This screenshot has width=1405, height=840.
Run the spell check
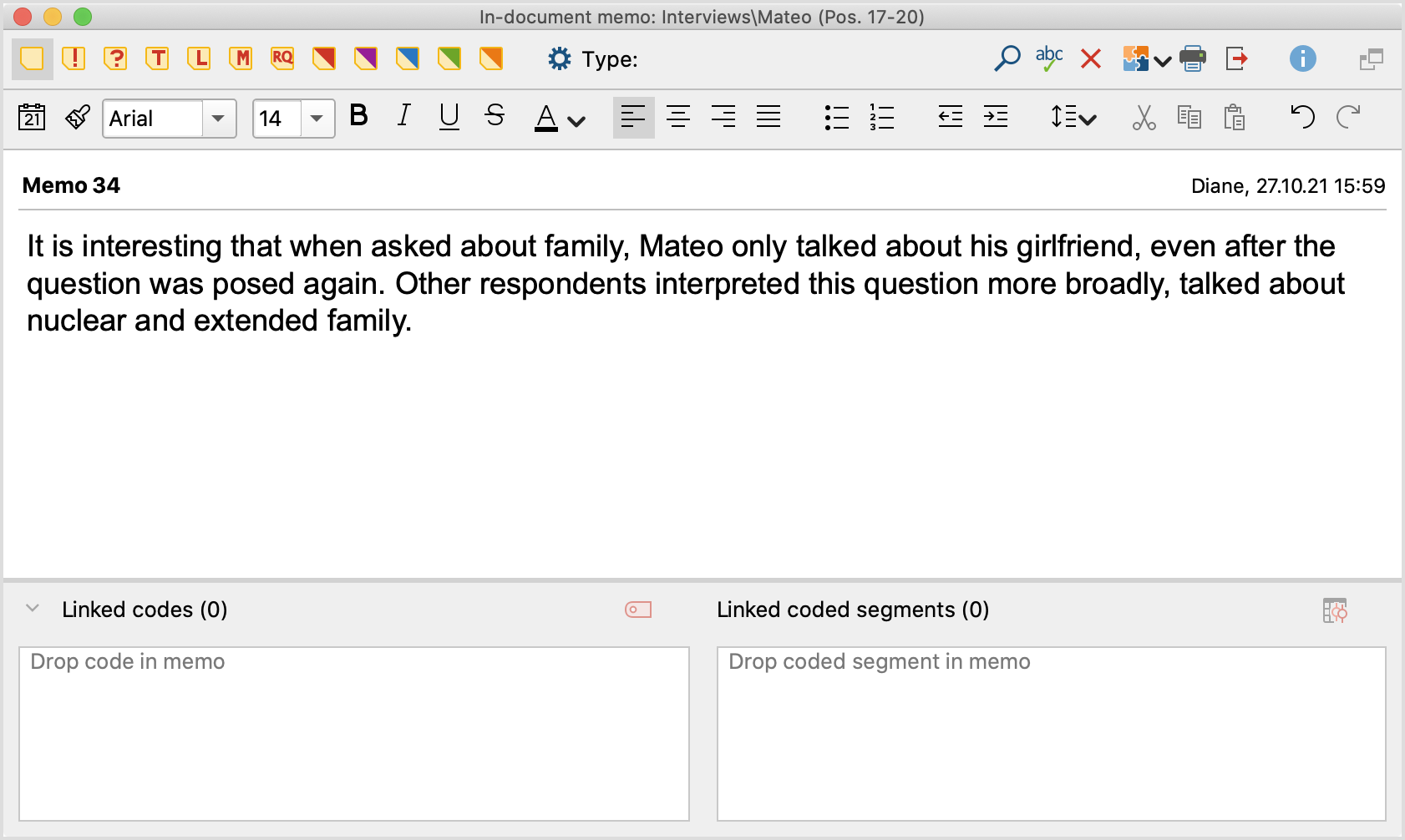[x=1049, y=58]
